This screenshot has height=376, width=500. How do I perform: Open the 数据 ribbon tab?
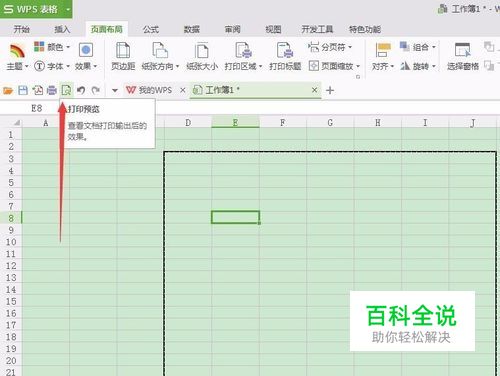point(192,29)
